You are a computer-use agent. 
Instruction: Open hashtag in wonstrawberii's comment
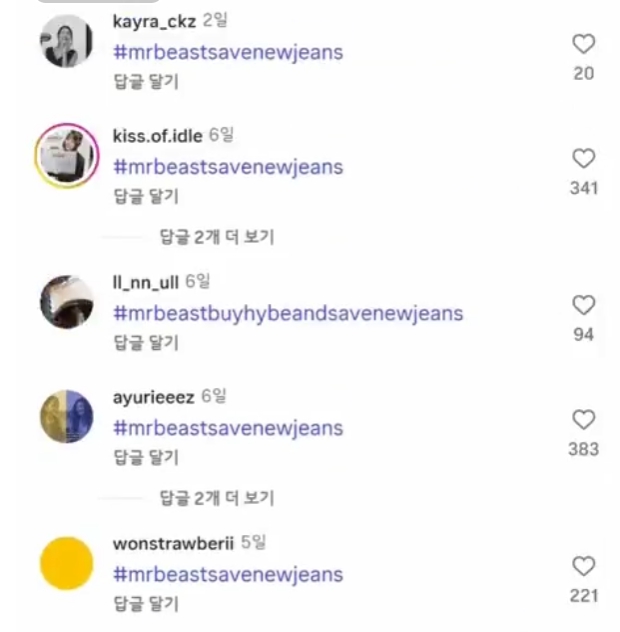tap(228, 575)
